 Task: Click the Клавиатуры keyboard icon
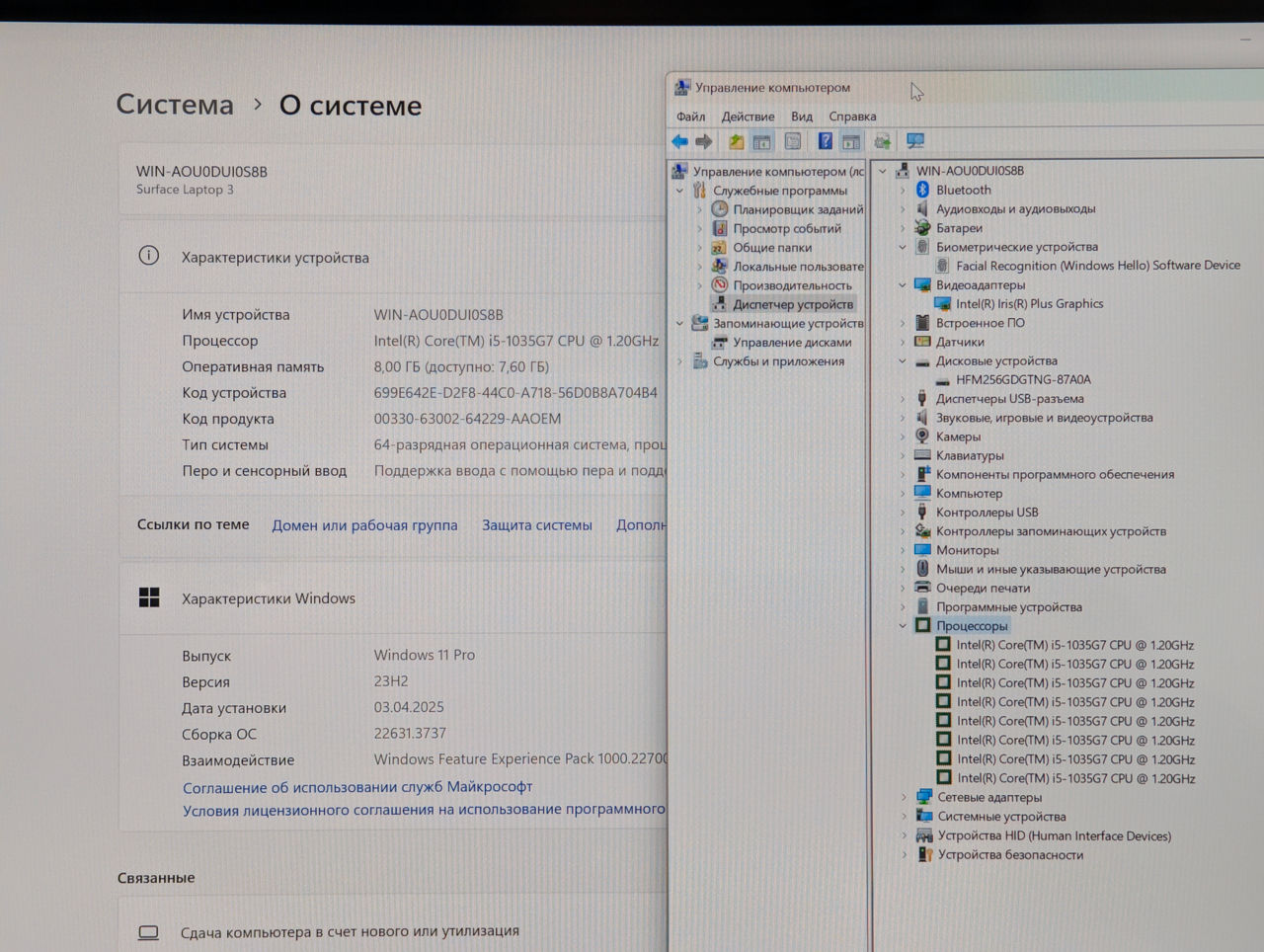point(922,455)
